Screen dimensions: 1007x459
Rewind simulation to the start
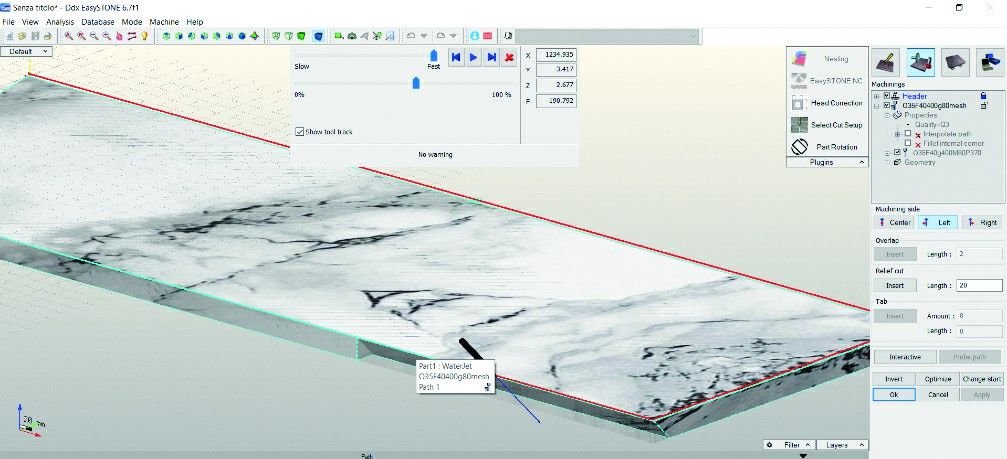tap(455, 57)
